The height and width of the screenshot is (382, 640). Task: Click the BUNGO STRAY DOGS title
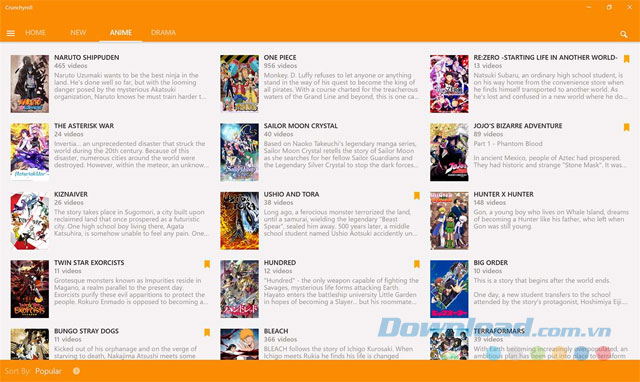coord(87,331)
